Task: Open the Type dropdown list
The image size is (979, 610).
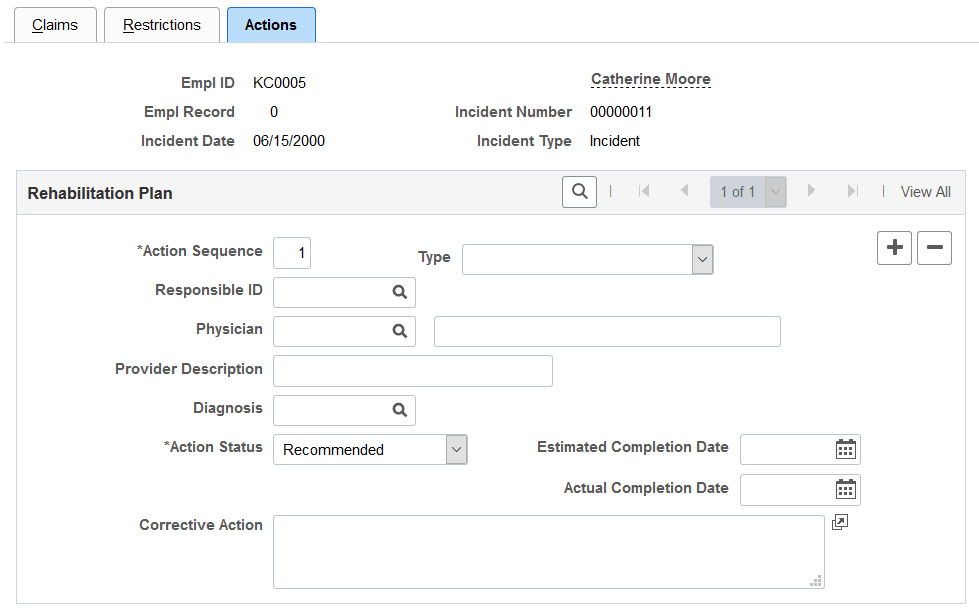Action: point(702,259)
